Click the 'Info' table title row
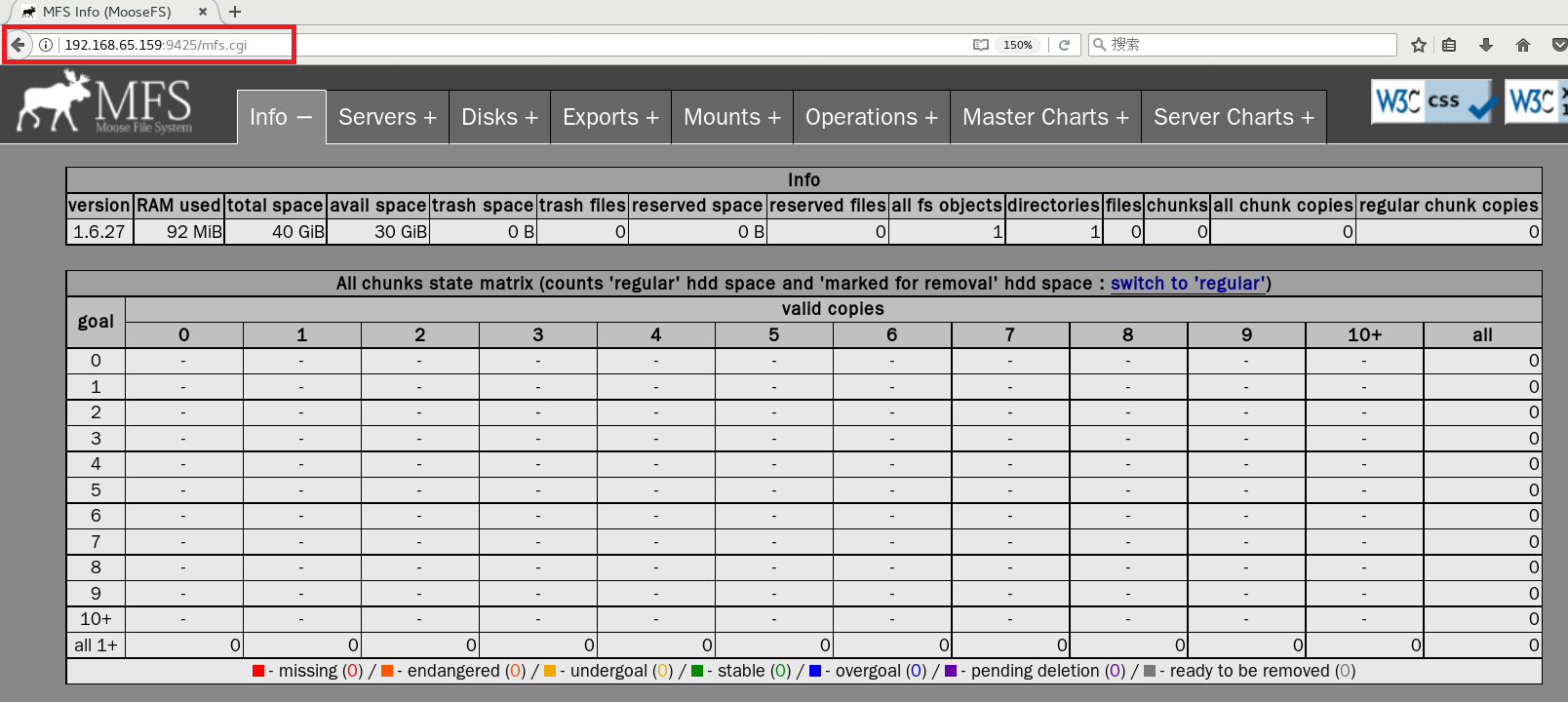 coord(804,180)
